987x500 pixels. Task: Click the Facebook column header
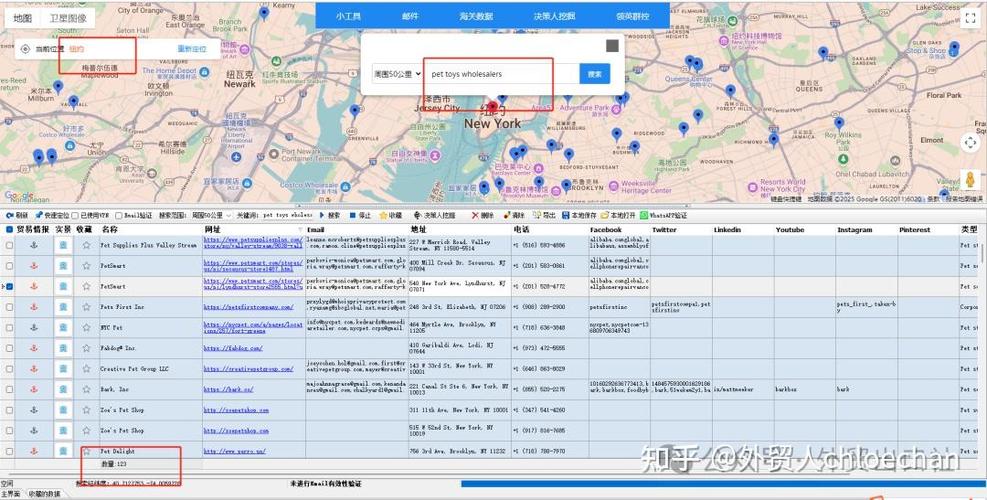click(x=606, y=230)
